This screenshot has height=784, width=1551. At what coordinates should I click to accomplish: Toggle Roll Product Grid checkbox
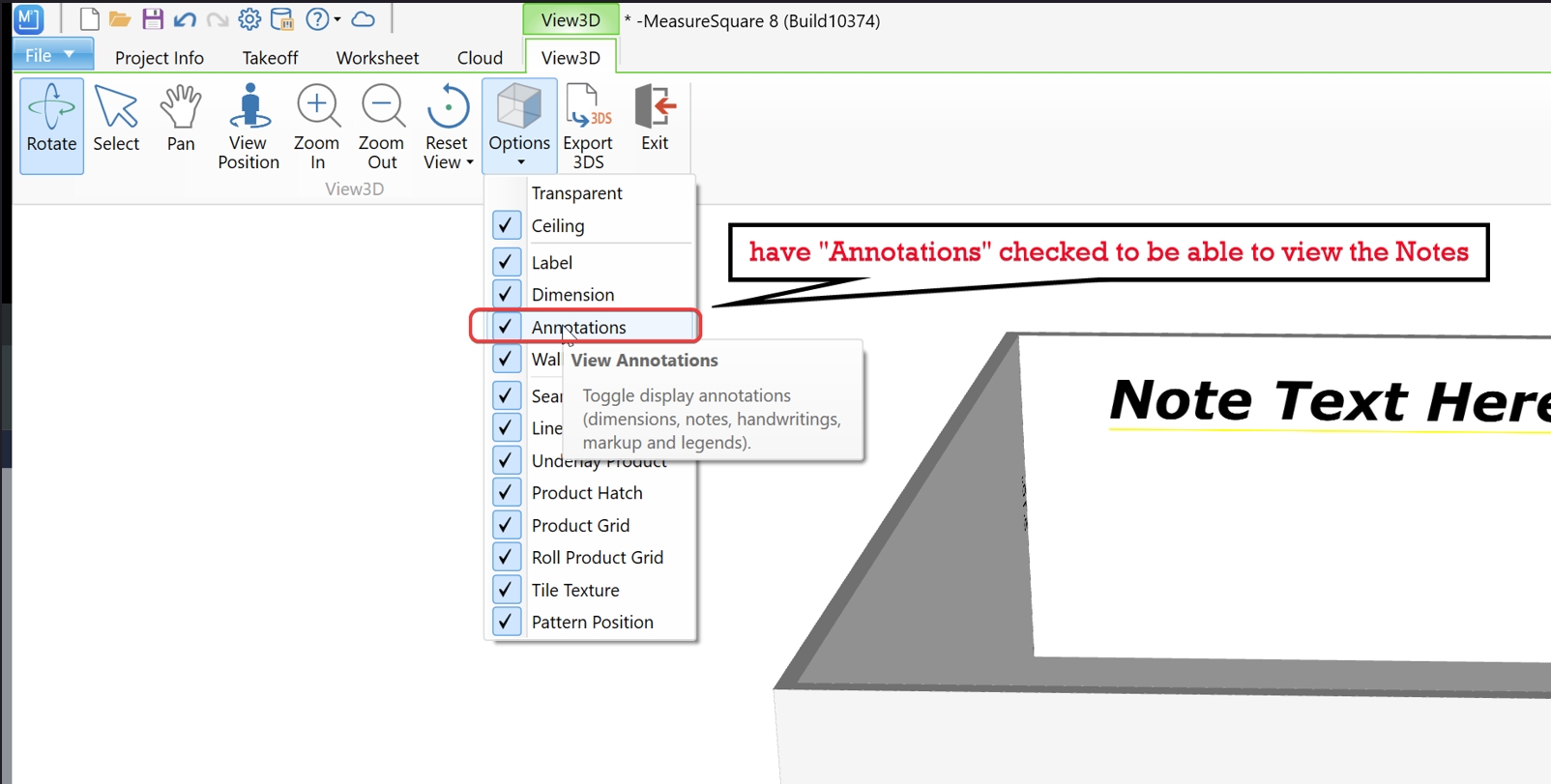pos(507,557)
